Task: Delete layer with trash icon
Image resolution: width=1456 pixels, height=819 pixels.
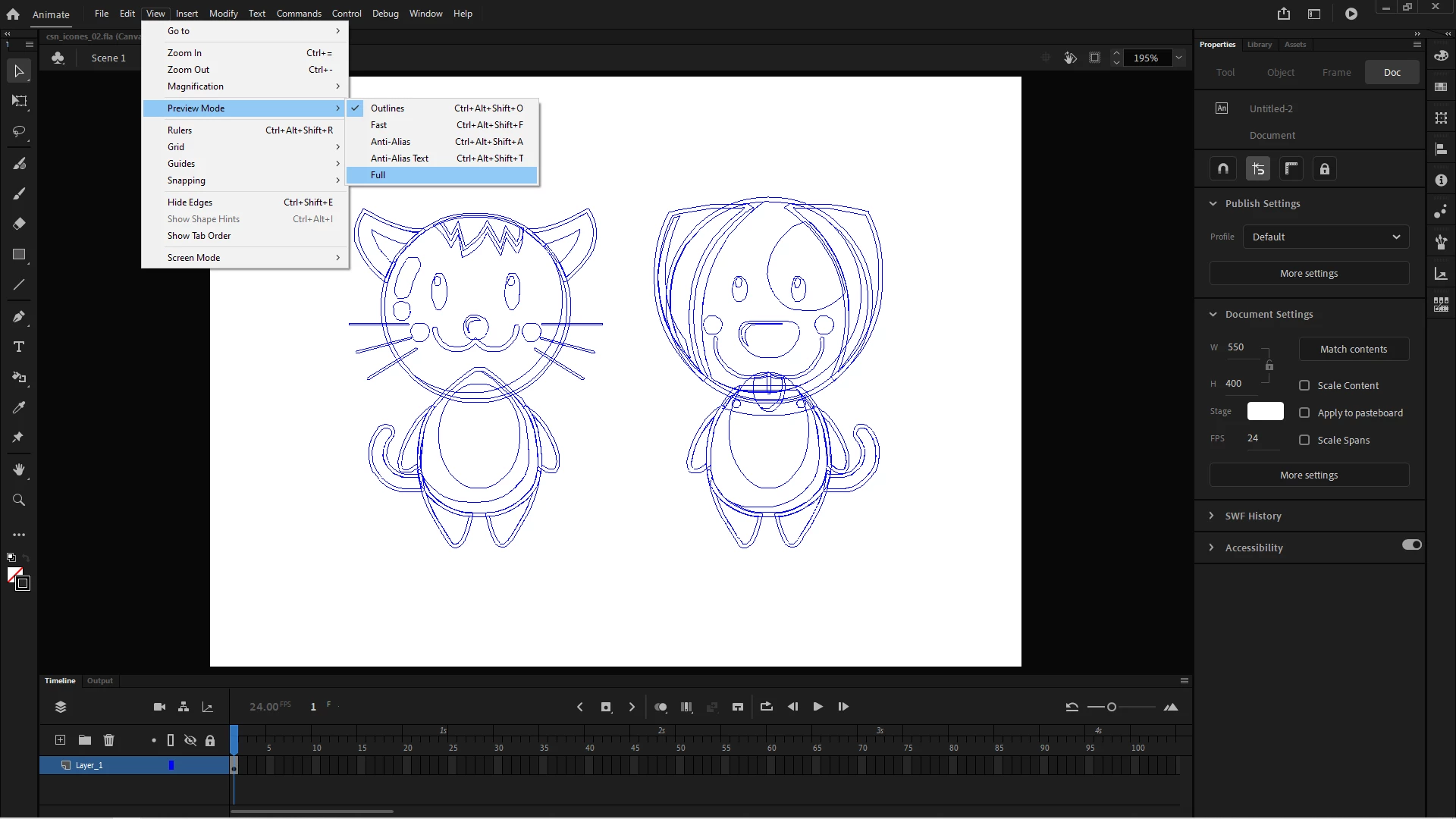Action: (108, 740)
